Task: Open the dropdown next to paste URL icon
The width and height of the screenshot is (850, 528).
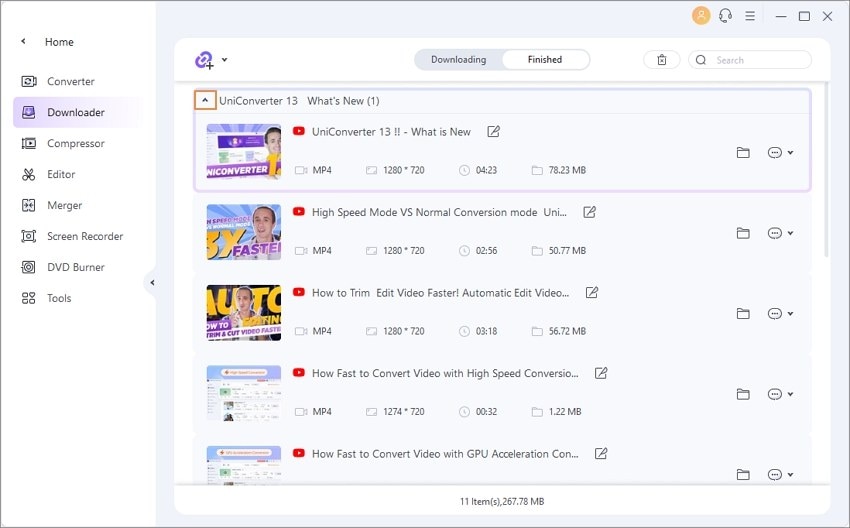Action: (x=224, y=60)
